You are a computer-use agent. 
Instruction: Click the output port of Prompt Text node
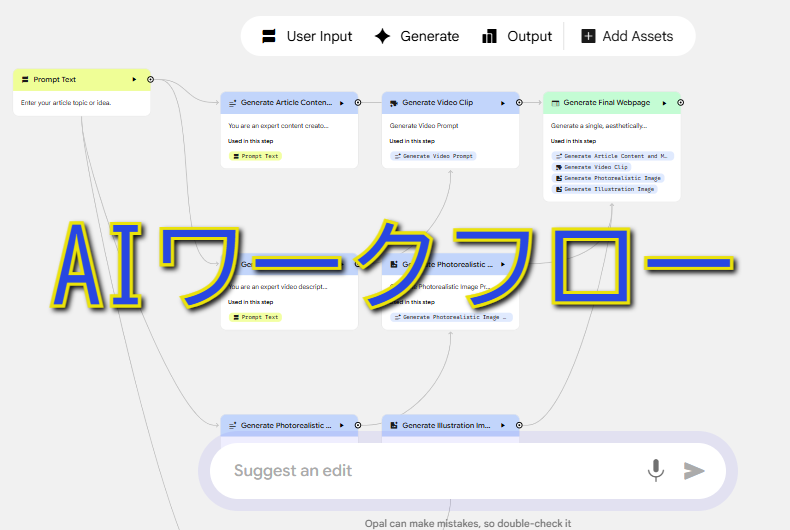click(150, 79)
